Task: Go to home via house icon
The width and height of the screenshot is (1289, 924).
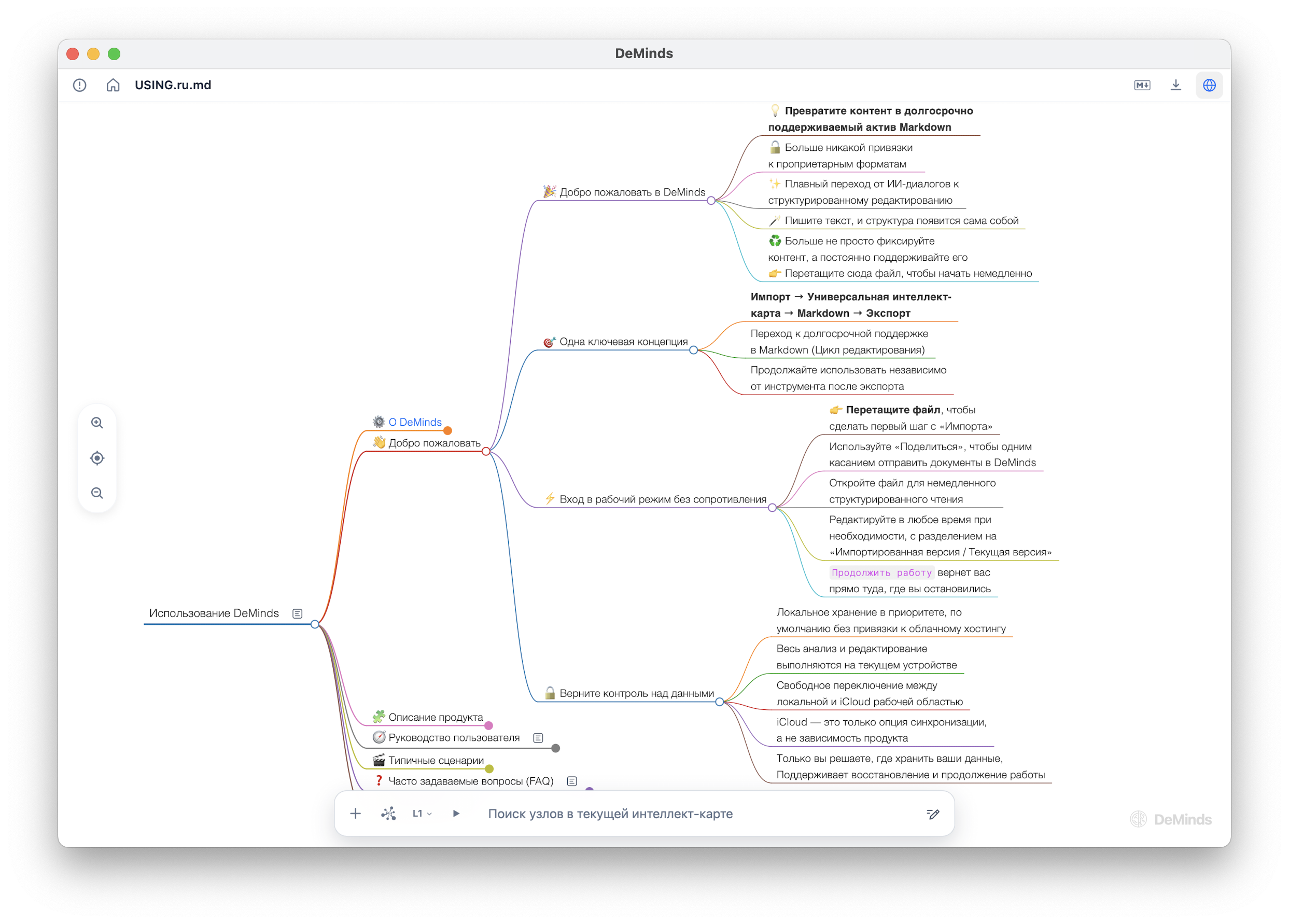Action: click(x=113, y=85)
